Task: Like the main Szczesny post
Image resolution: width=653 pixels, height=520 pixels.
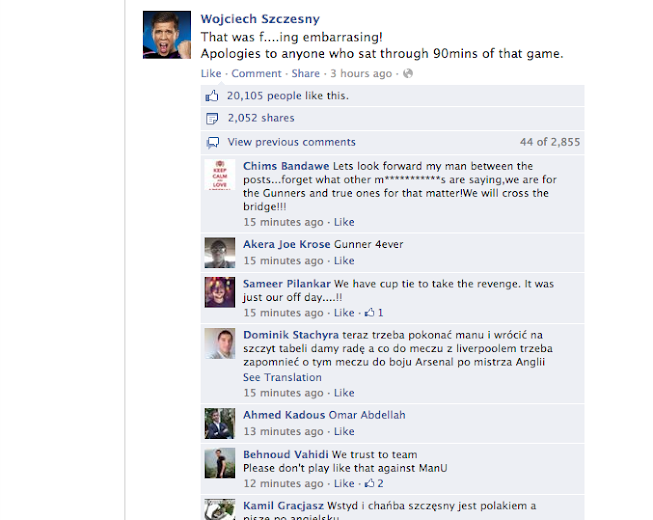Action: pyautogui.click(x=211, y=73)
